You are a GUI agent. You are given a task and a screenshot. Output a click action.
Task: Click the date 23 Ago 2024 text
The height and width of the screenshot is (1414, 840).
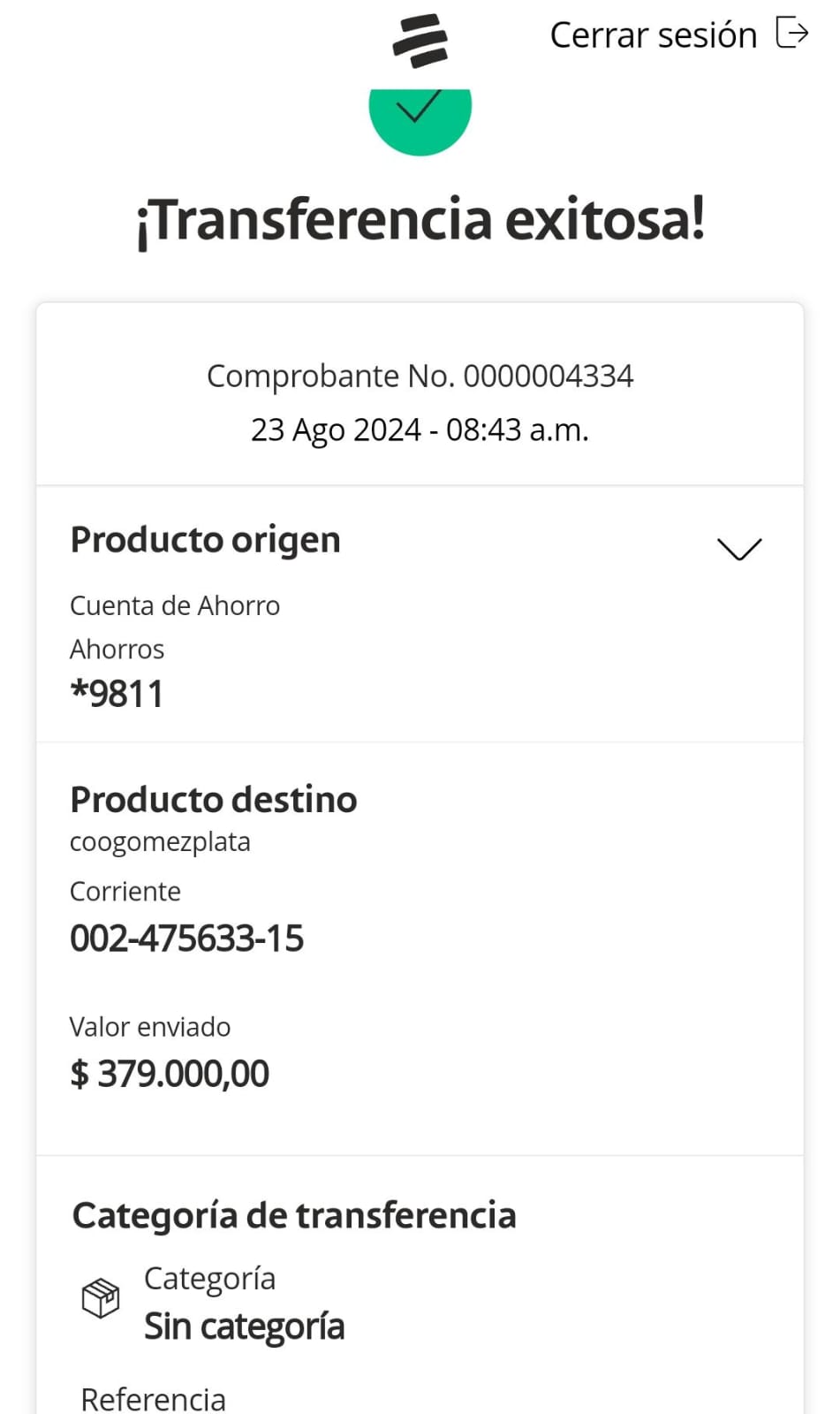336,430
